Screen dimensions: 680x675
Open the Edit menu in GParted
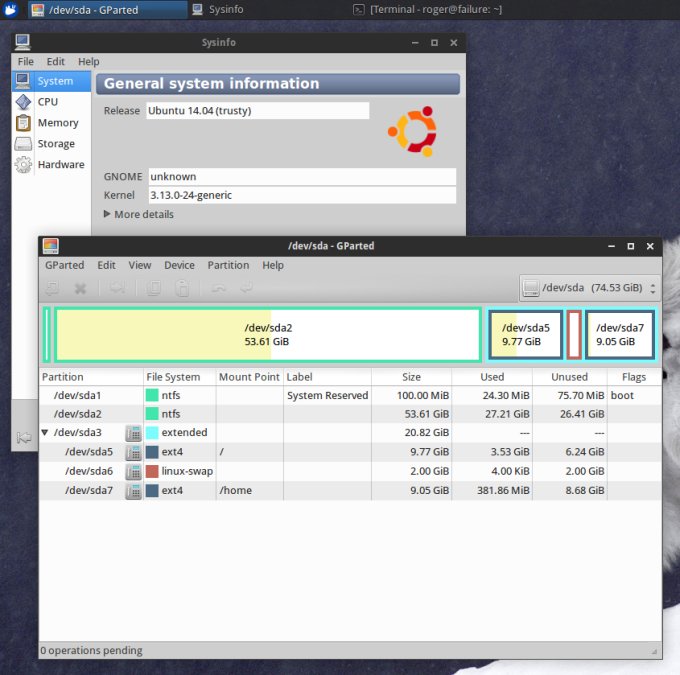tap(106, 265)
